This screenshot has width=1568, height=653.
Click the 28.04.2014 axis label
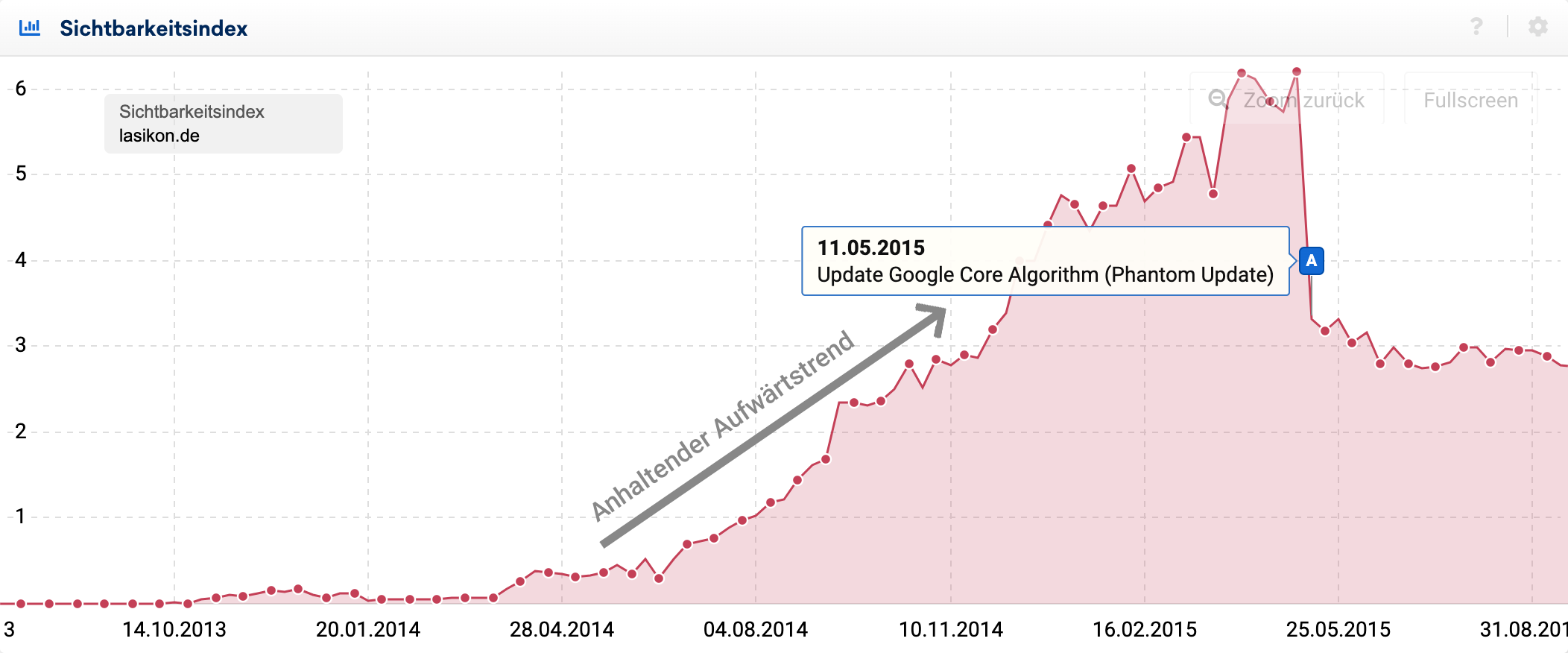coord(562,630)
